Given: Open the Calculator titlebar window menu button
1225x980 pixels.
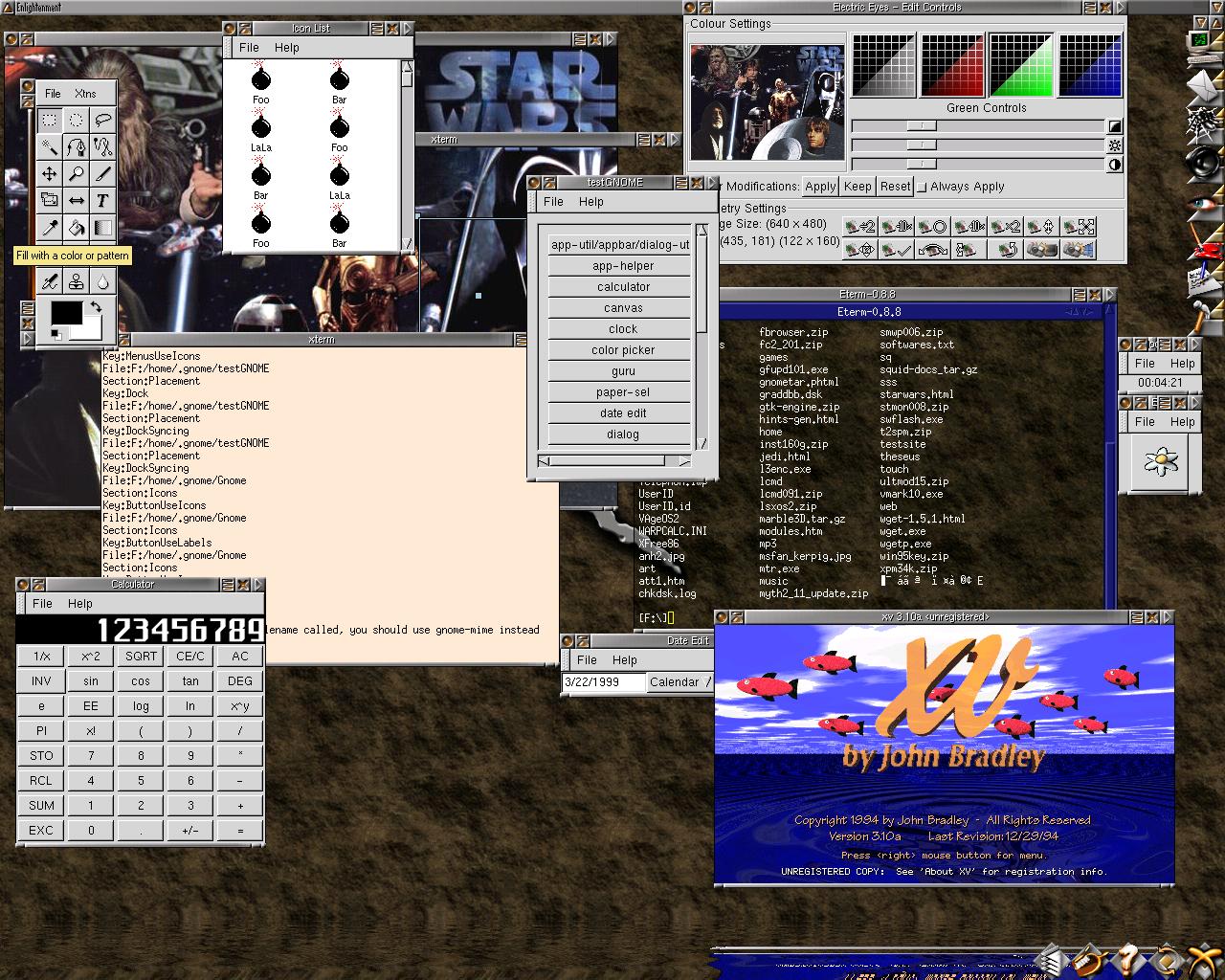Looking at the screenshot, I should (23, 584).
